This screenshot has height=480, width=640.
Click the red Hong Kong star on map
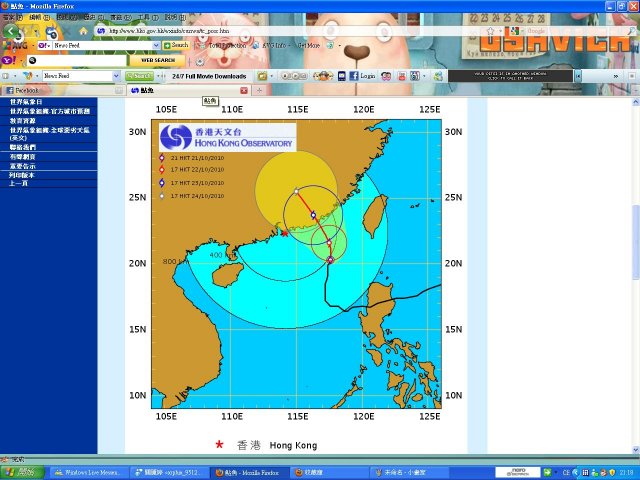click(x=285, y=233)
